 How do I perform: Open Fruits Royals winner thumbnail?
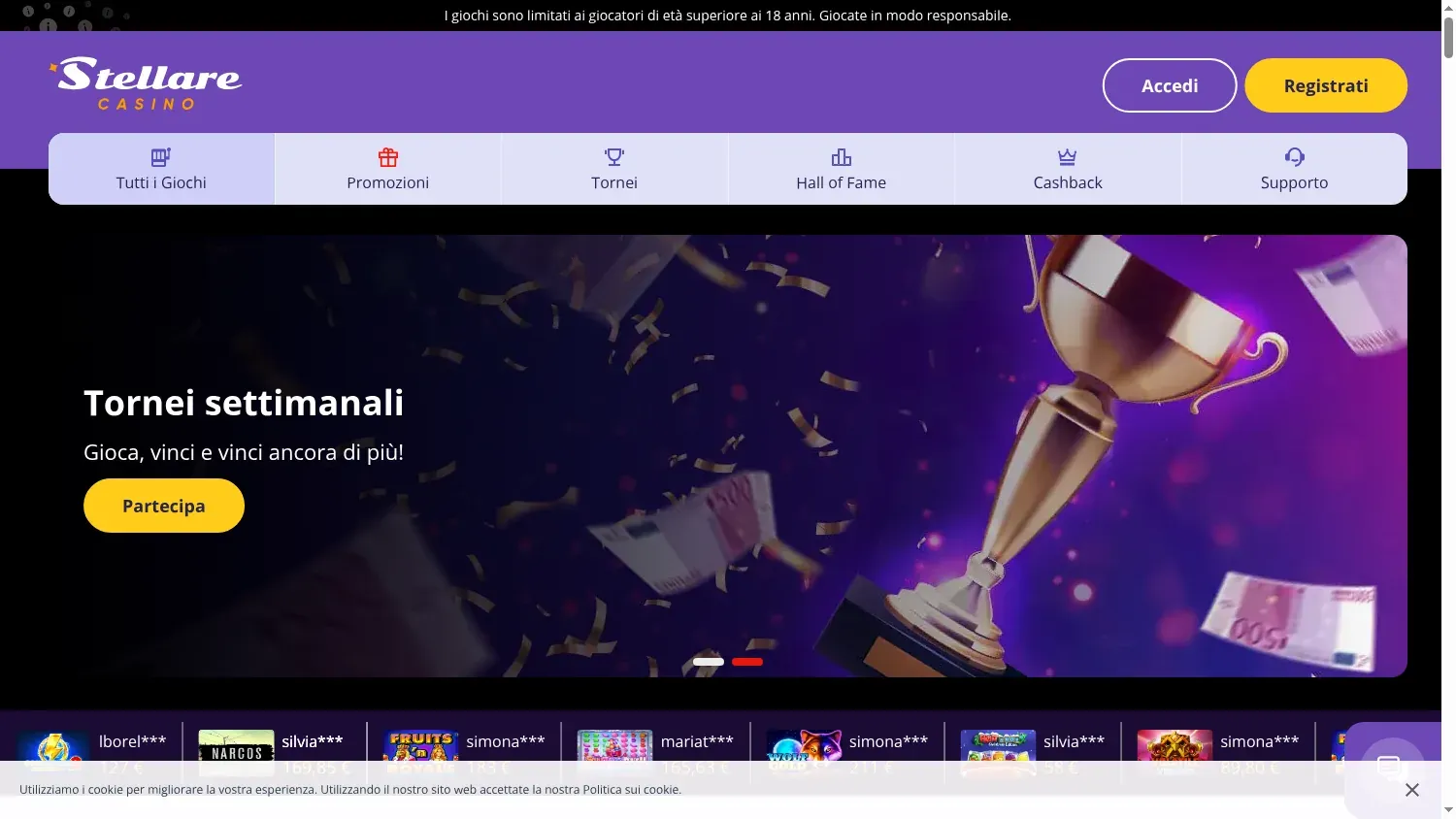(x=420, y=753)
